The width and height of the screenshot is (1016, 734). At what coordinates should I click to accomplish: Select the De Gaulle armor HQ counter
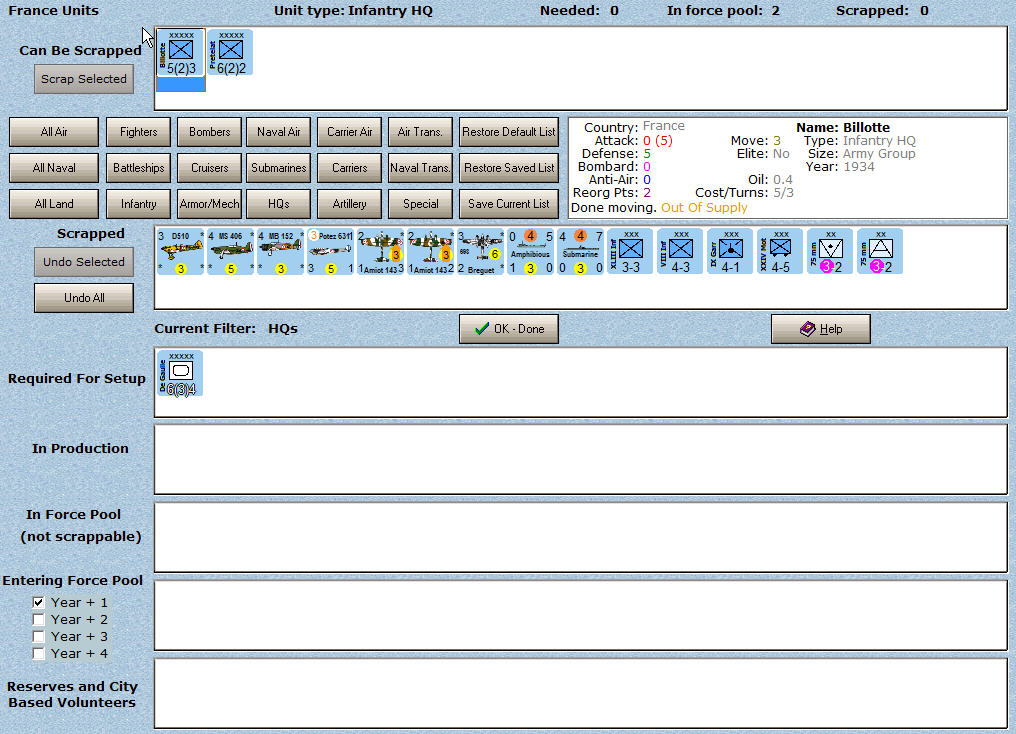click(180, 374)
